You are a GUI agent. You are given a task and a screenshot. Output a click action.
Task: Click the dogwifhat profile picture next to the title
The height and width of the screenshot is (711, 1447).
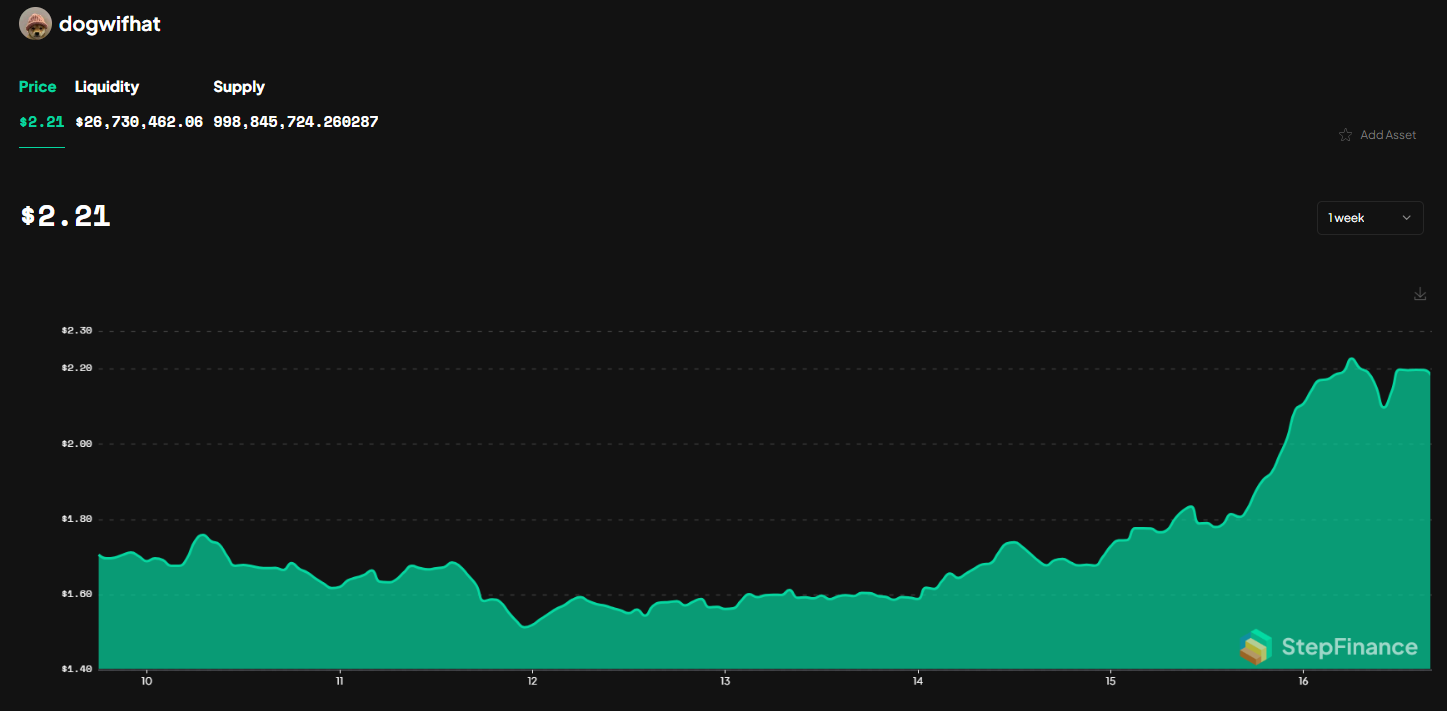pos(34,23)
